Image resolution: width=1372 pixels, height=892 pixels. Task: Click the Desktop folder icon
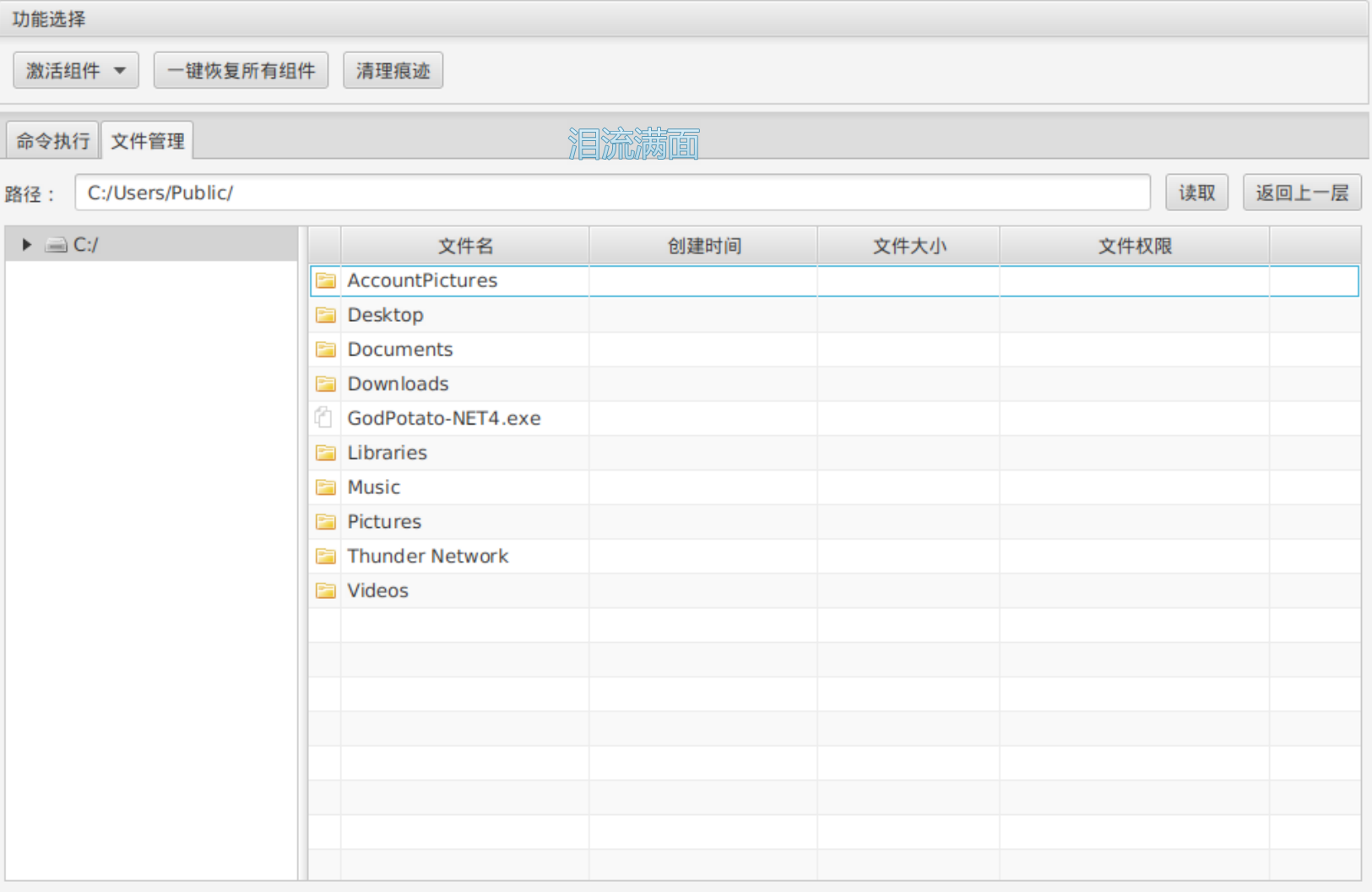[x=325, y=315]
